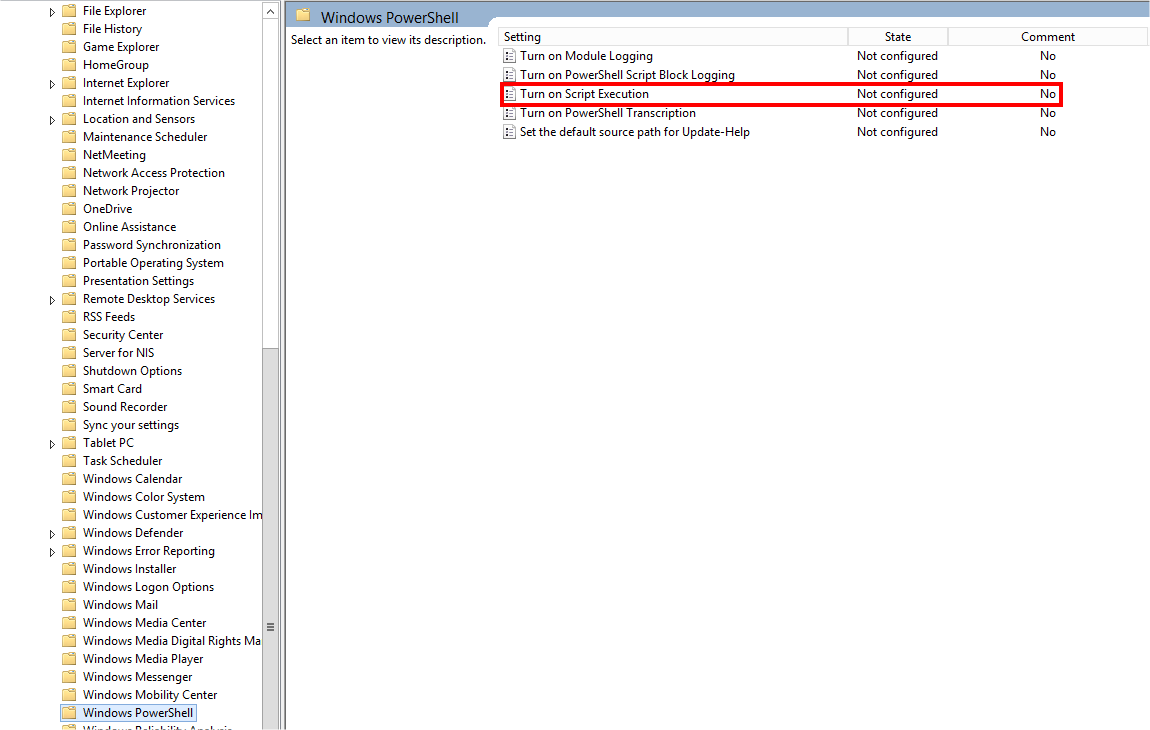
Task: Select Windows Media Center in tree
Action: pos(144,623)
